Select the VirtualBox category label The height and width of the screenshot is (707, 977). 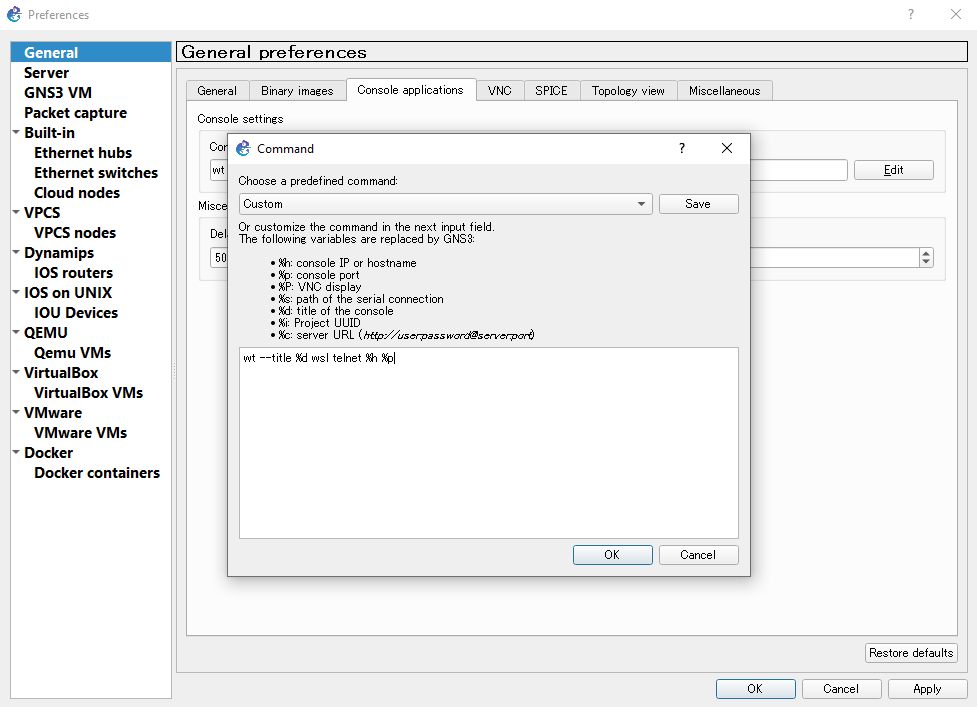[61, 372]
